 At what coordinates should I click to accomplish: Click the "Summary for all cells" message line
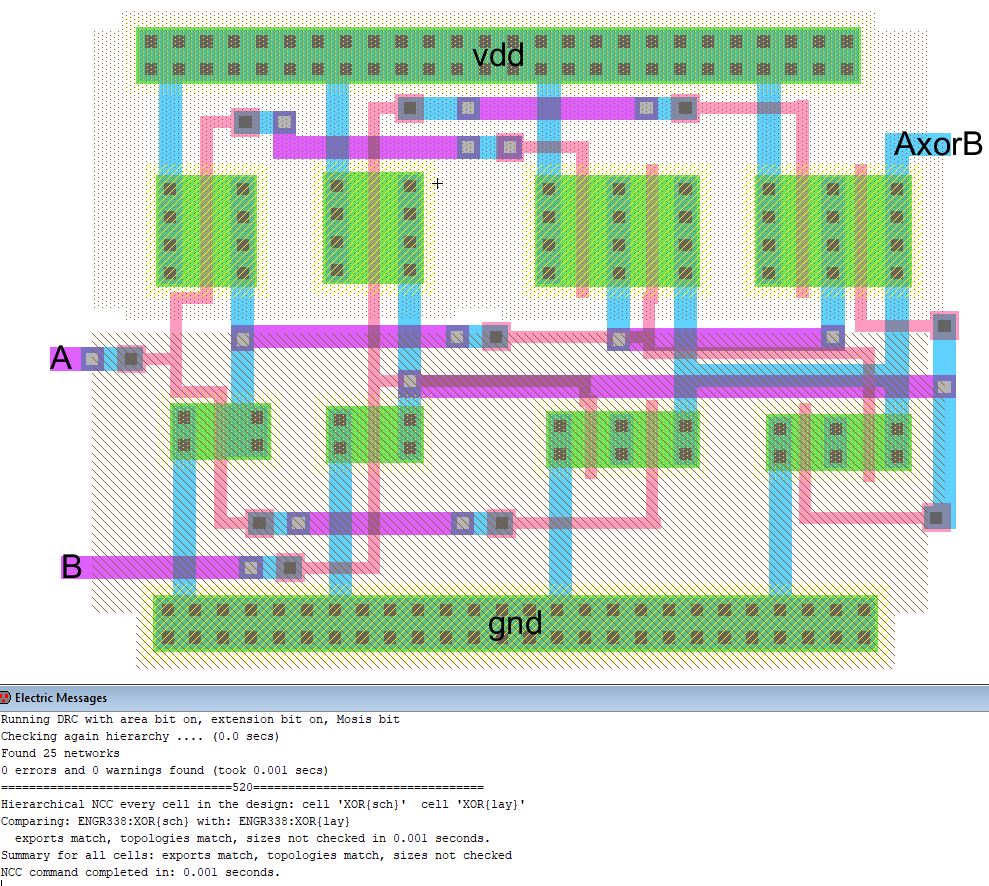(x=256, y=855)
